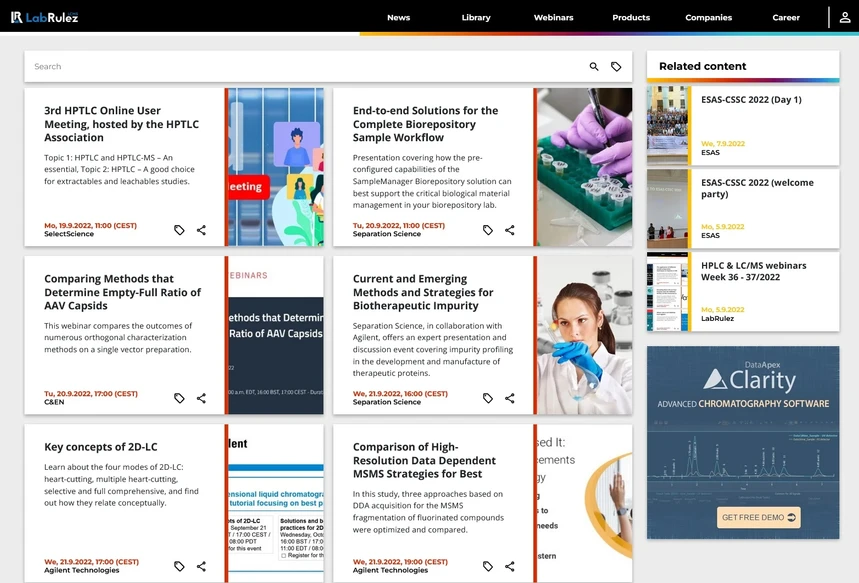Tag the Current and Emerging Methods card
This screenshot has width=859, height=583.
coord(488,398)
